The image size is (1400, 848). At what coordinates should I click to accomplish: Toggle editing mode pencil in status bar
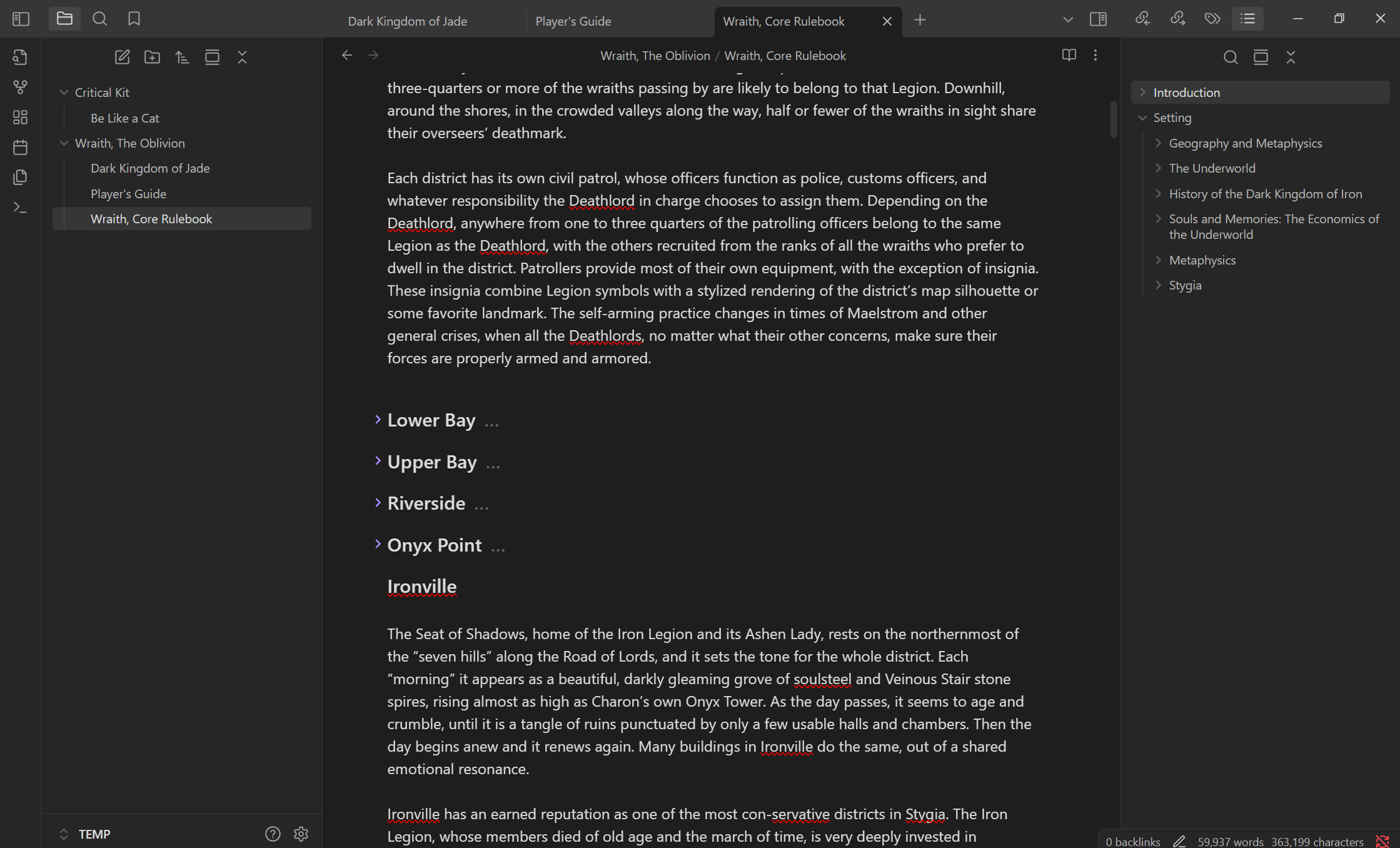[x=1179, y=842]
